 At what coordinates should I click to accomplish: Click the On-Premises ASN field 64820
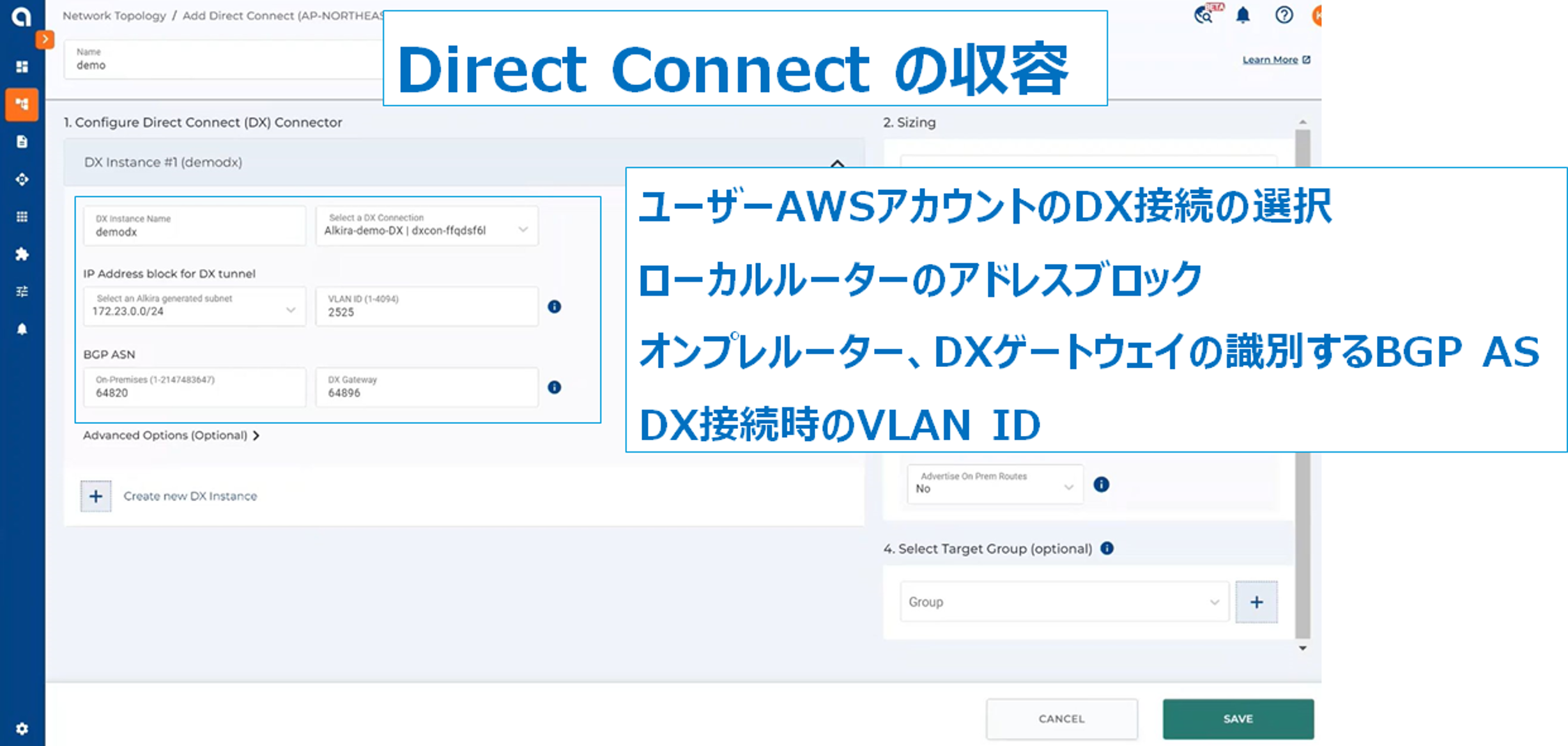click(x=195, y=387)
